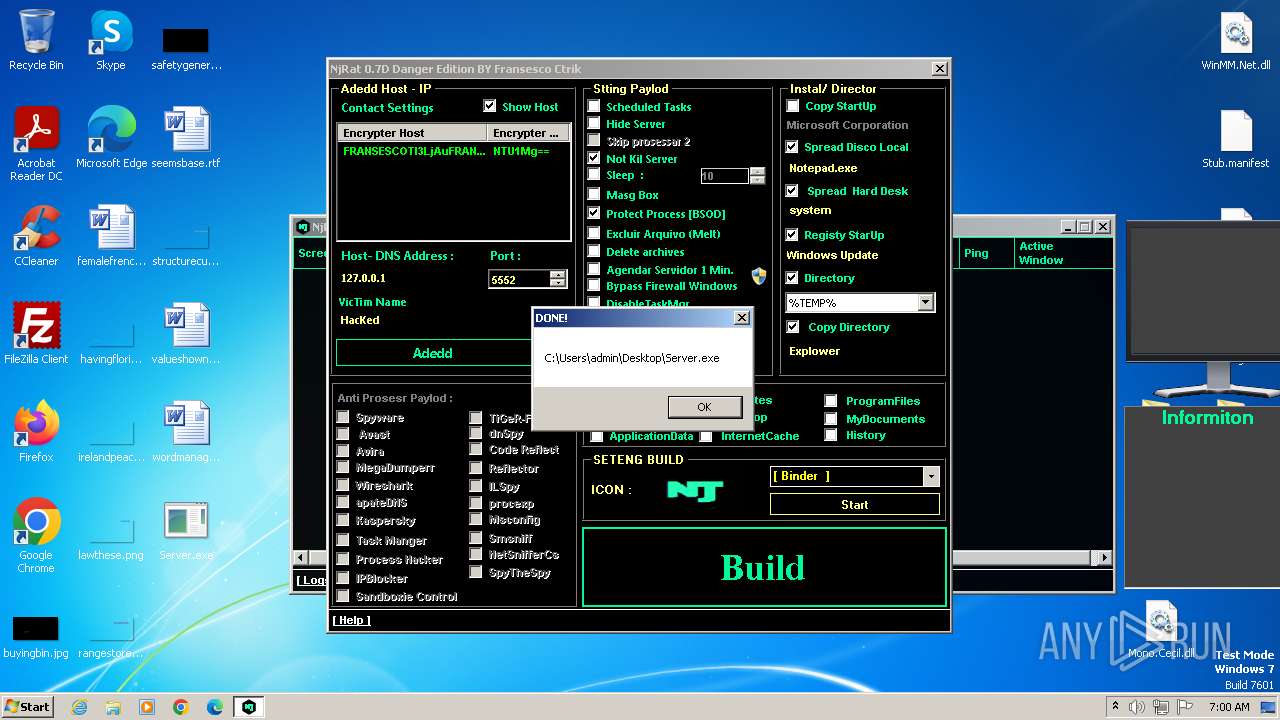
Task: Open Firefox desktop shortcut
Action: tap(36, 431)
